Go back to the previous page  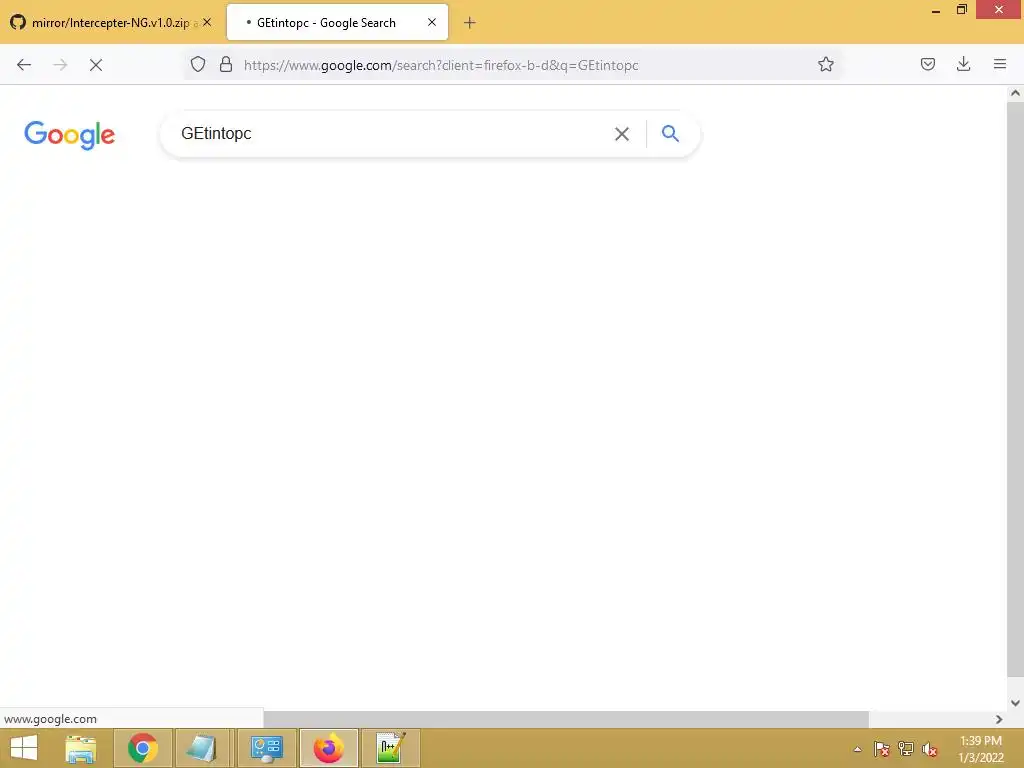24,65
